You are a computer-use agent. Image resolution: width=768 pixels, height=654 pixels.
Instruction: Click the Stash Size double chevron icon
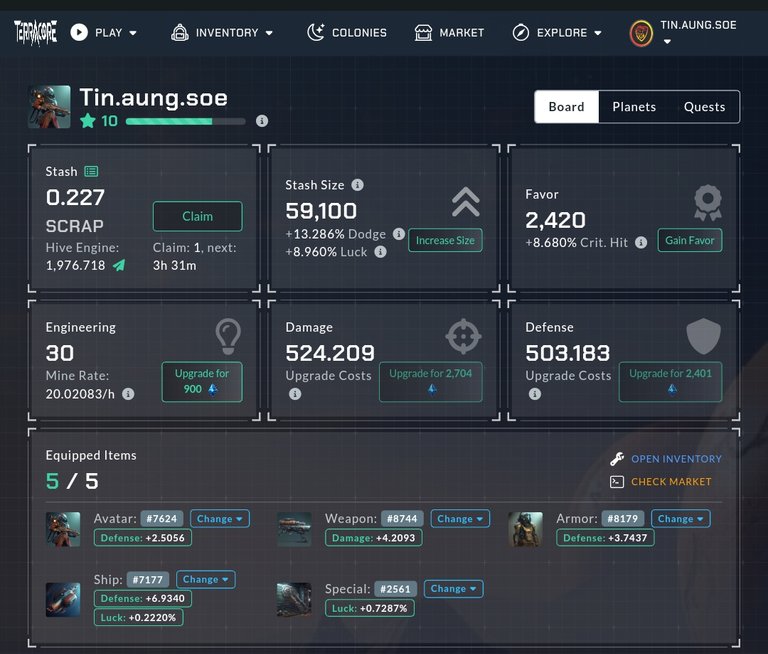466,202
